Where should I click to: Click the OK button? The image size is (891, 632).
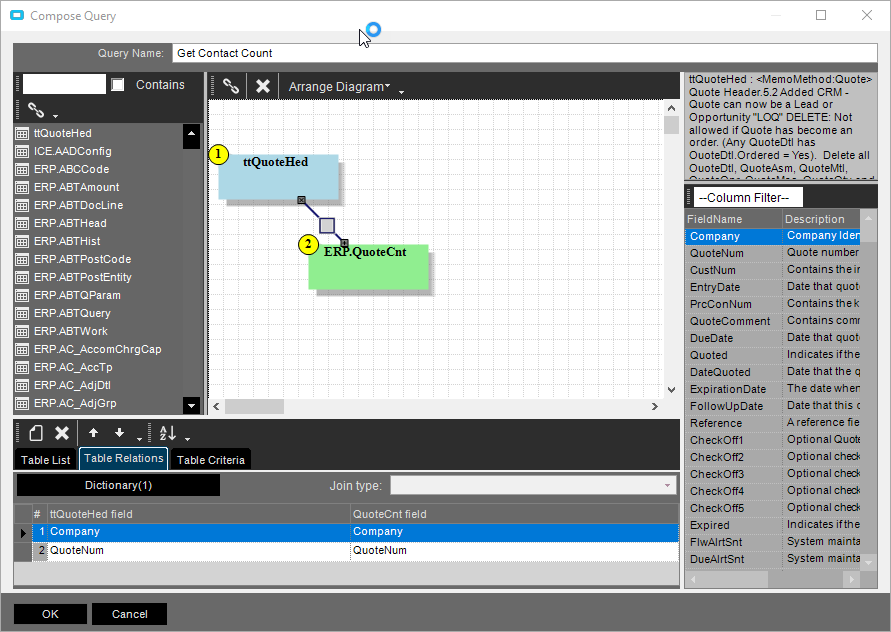click(50, 614)
